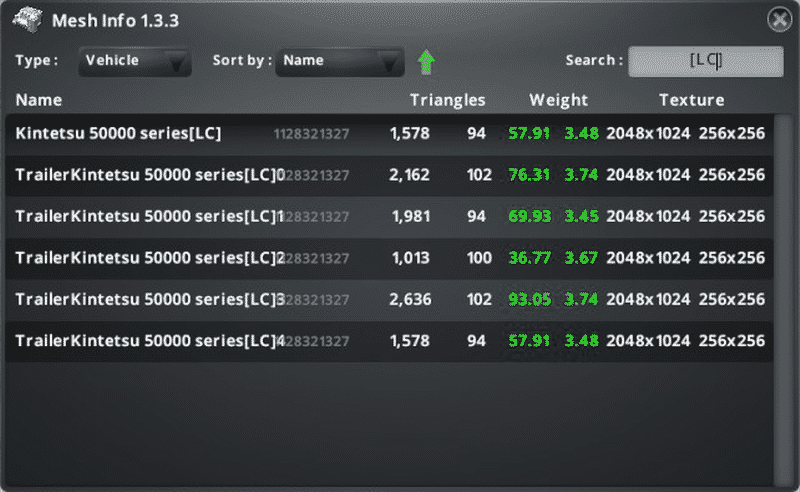Select TrailerKintetsu 50000 series[LC]0 row
This screenshot has width=800, height=492.
150,175
